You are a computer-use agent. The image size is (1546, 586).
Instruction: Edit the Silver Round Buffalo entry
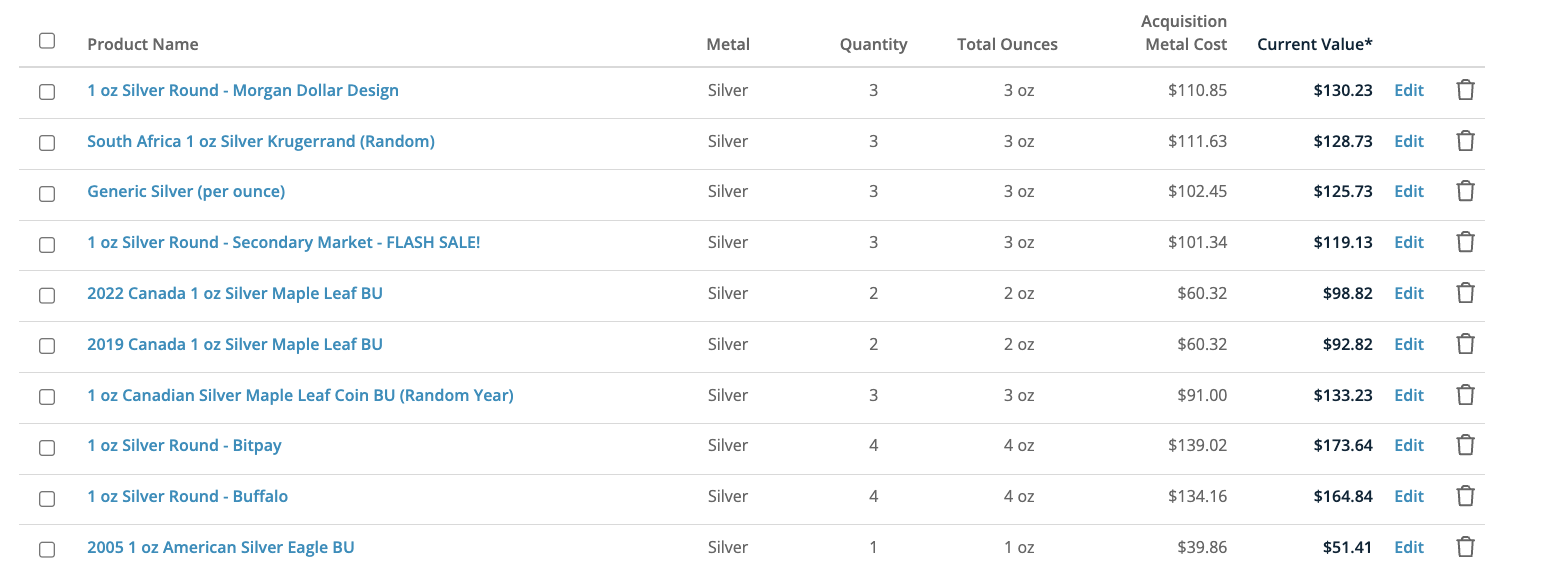tap(1409, 496)
